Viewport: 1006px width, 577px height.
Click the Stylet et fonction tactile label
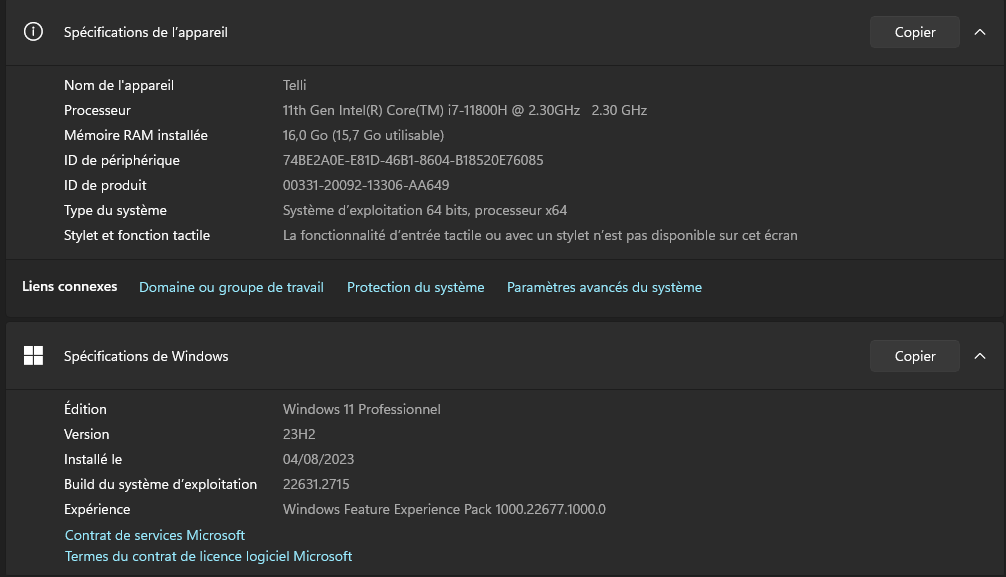tap(137, 236)
